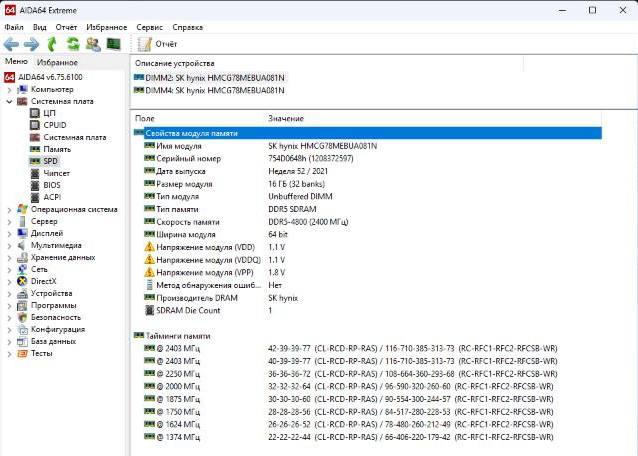Open the Справка menu

tap(188, 27)
